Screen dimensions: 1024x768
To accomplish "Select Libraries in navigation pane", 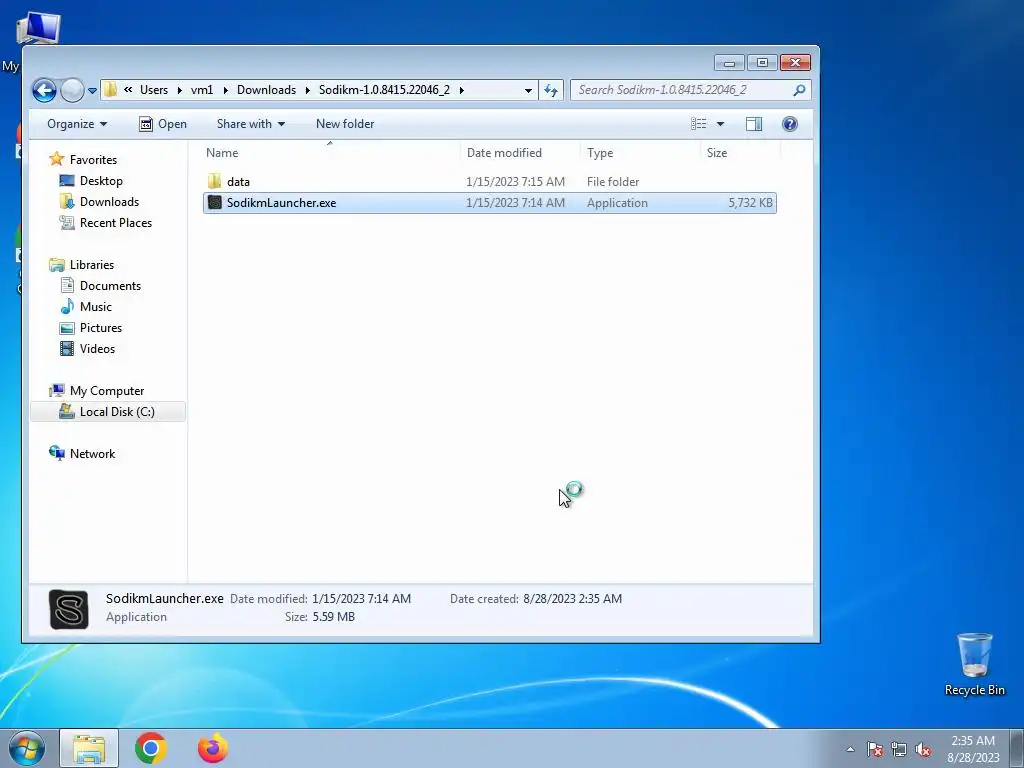I will pos(91,264).
